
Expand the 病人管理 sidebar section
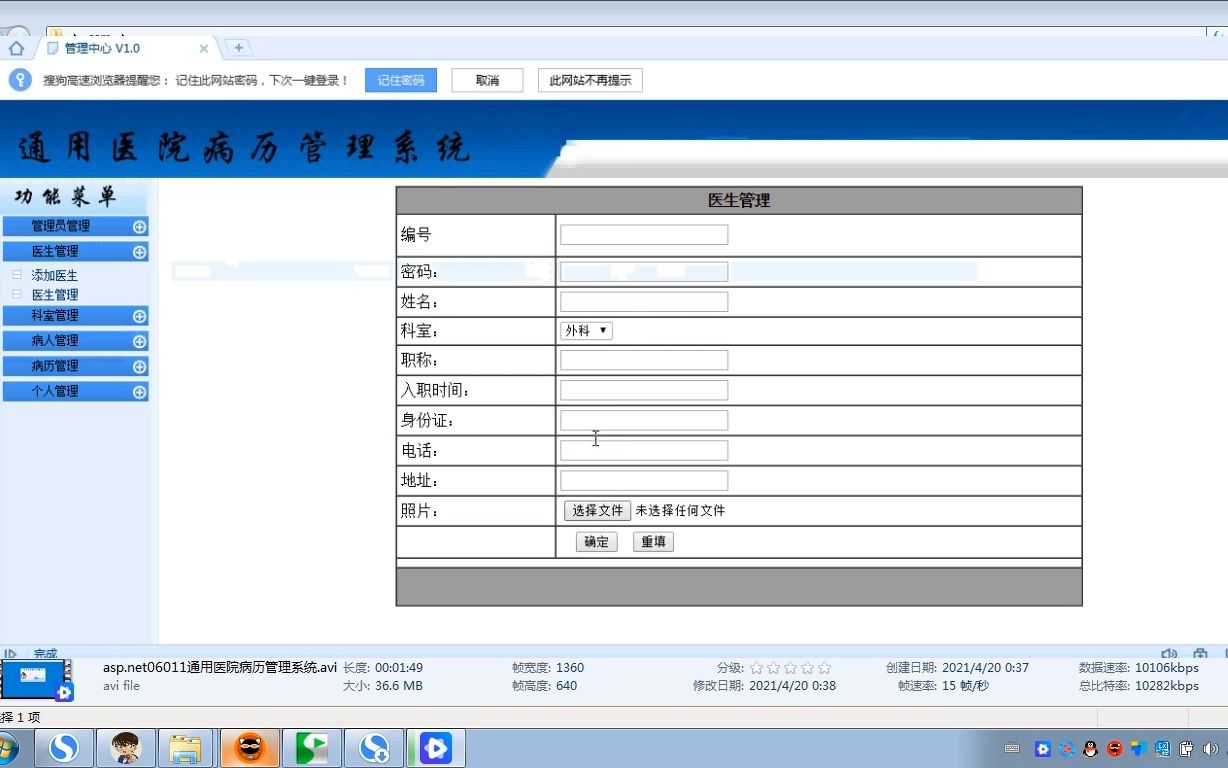point(76,340)
